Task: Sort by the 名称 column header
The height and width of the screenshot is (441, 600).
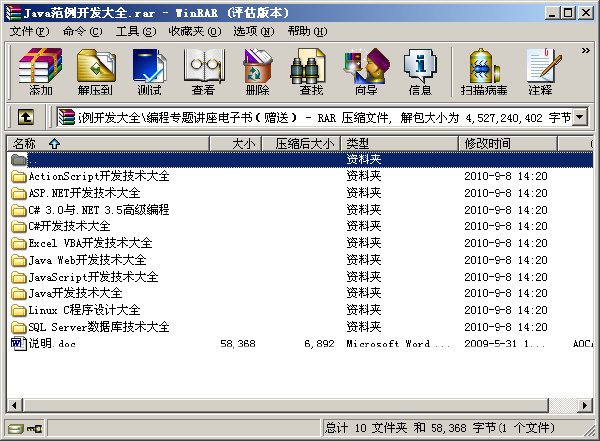Action: click(x=108, y=144)
